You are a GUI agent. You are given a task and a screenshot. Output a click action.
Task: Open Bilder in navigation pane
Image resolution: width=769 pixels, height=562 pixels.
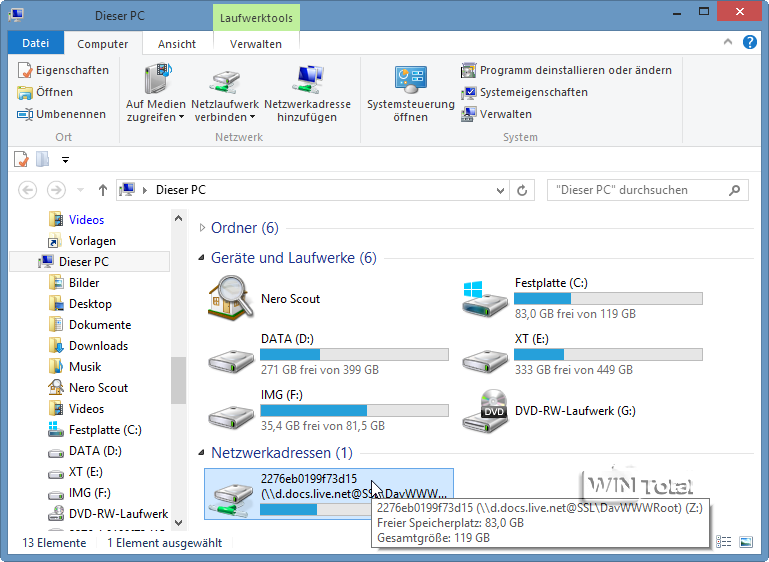click(x=74, y=283)
